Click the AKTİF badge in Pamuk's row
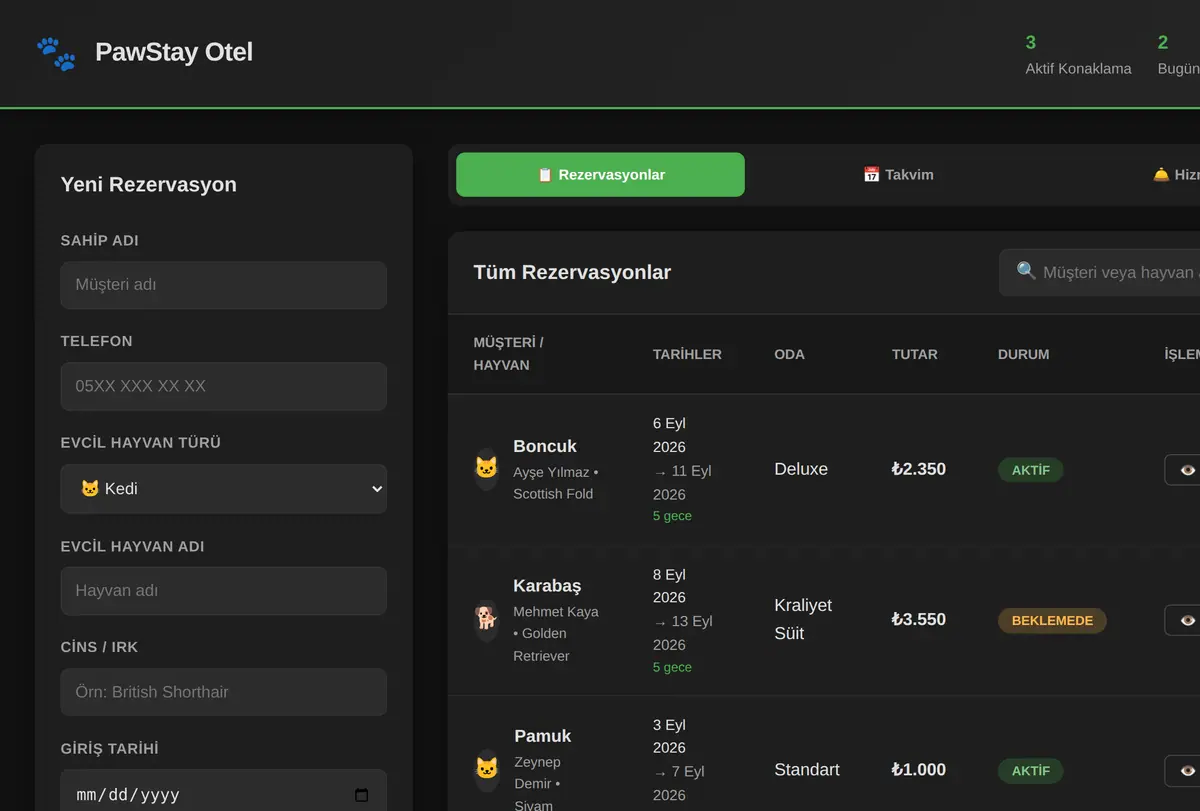 [x=1030, y=771]
